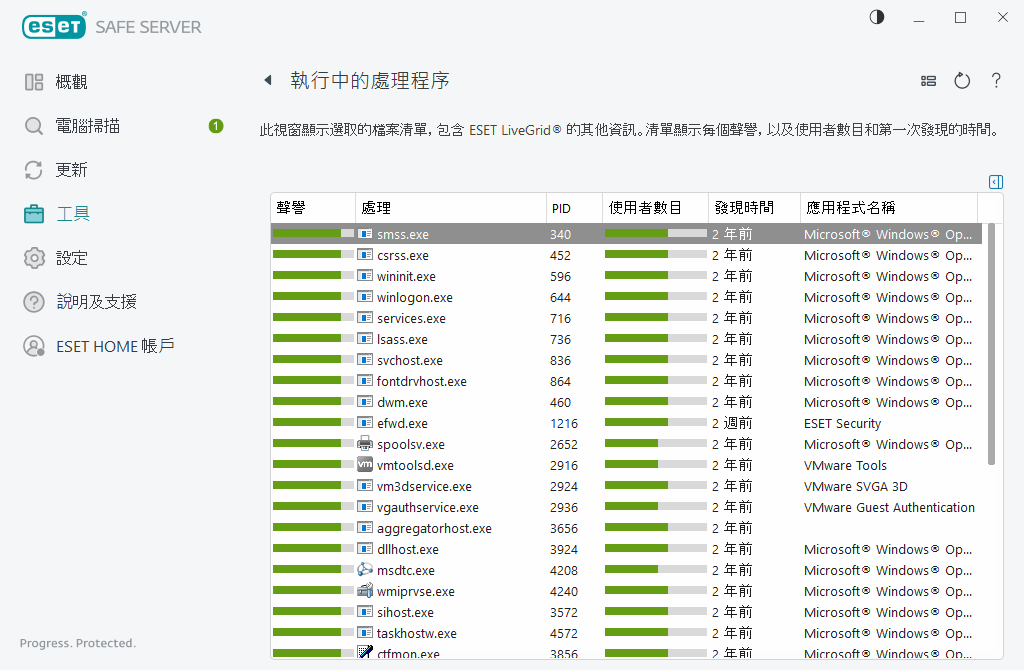
Task: Toggle the list view mode icon
Action: (x=928, y=81)
